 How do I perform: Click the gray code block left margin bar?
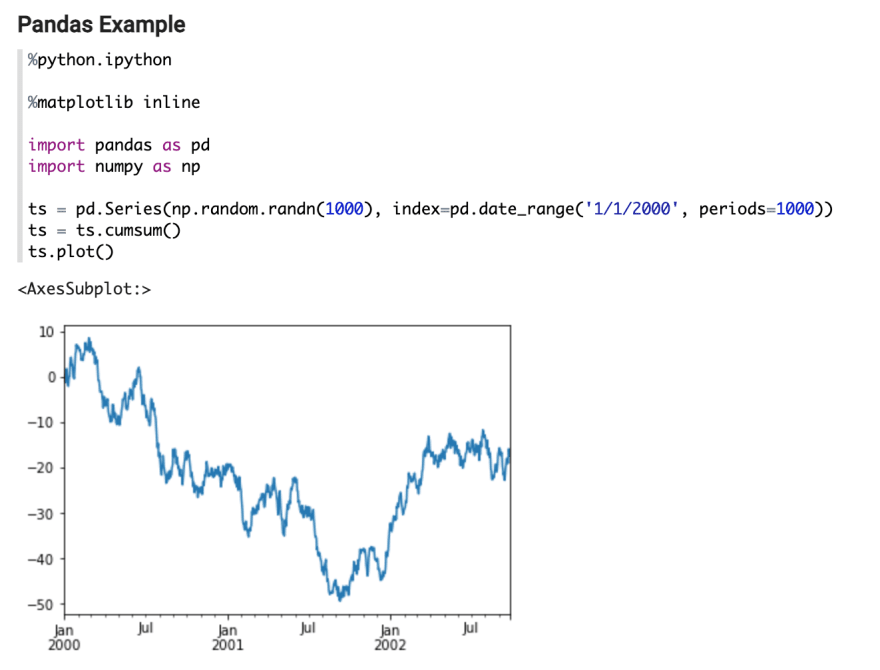coord(20,156)
